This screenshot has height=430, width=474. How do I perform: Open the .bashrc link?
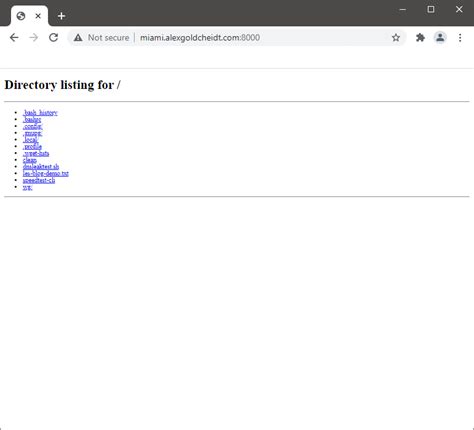pos(32,119)
